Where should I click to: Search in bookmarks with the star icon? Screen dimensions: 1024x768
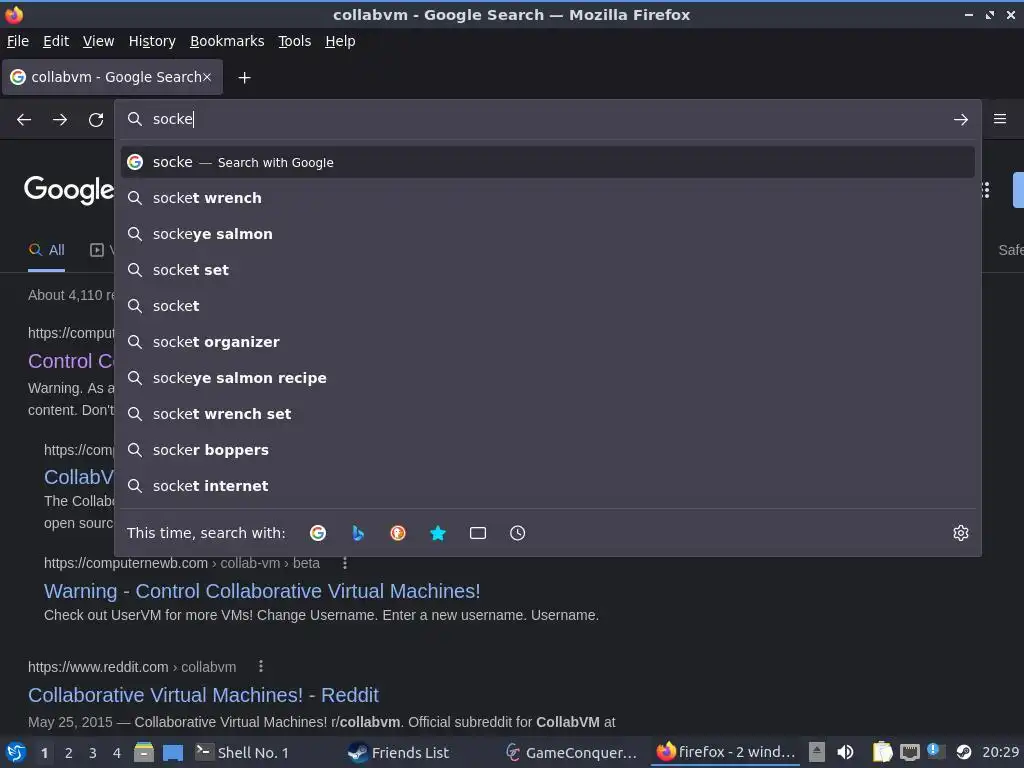(x=438, y=533)
